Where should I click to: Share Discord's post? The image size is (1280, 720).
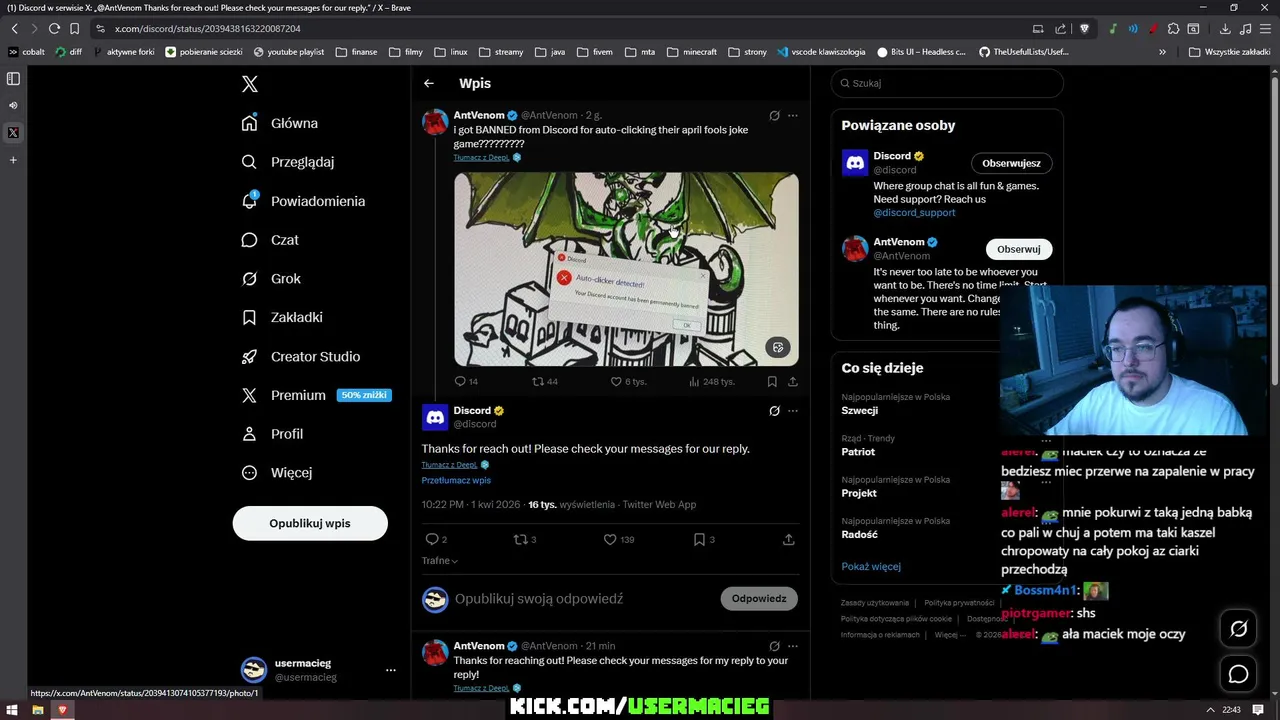[x=788, y=539]
